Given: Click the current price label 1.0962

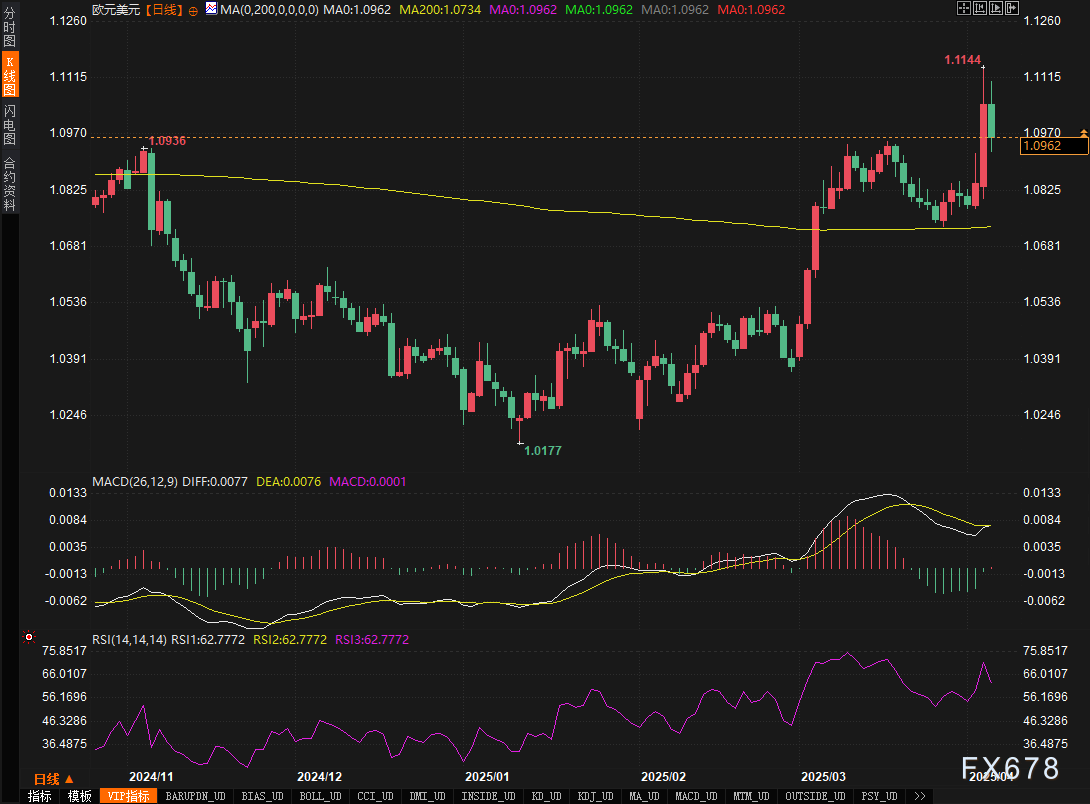Looking at the screenshot, I should pos(1052,146).
